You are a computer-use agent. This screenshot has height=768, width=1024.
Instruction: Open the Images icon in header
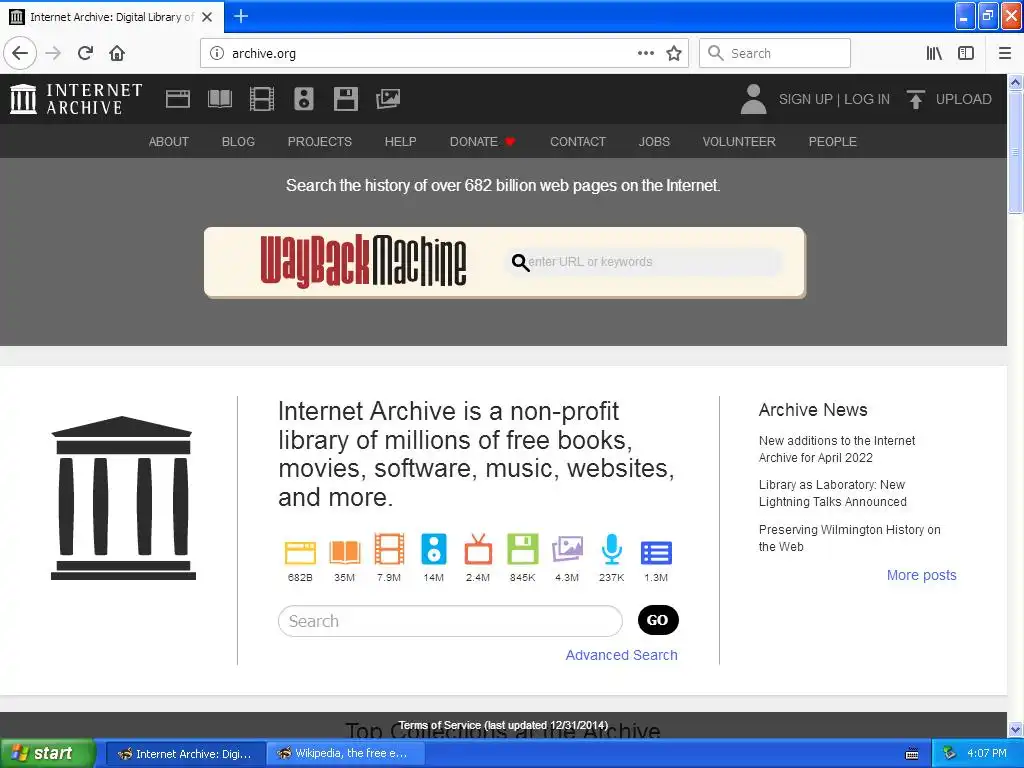click(x=388, y=99)
